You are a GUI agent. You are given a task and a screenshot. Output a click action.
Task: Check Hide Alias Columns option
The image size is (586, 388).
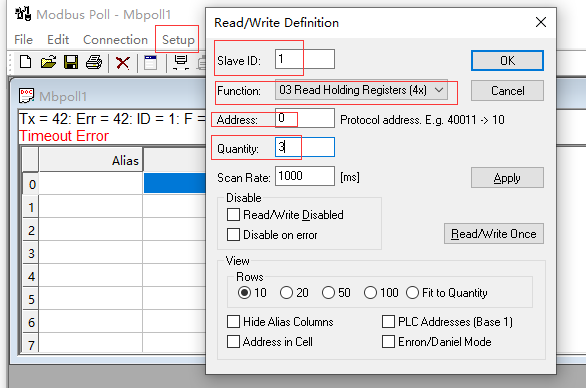click(233, 321)
